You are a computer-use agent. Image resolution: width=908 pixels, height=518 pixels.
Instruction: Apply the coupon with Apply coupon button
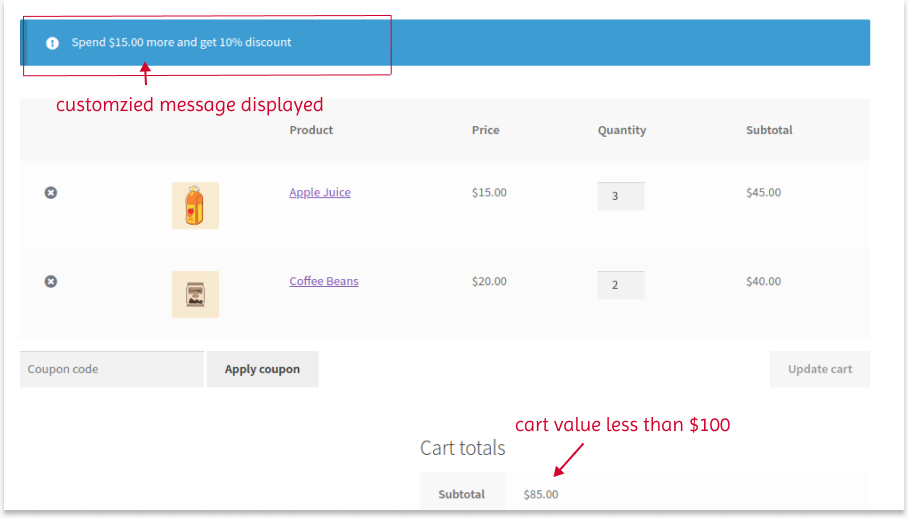coord(262,369)
